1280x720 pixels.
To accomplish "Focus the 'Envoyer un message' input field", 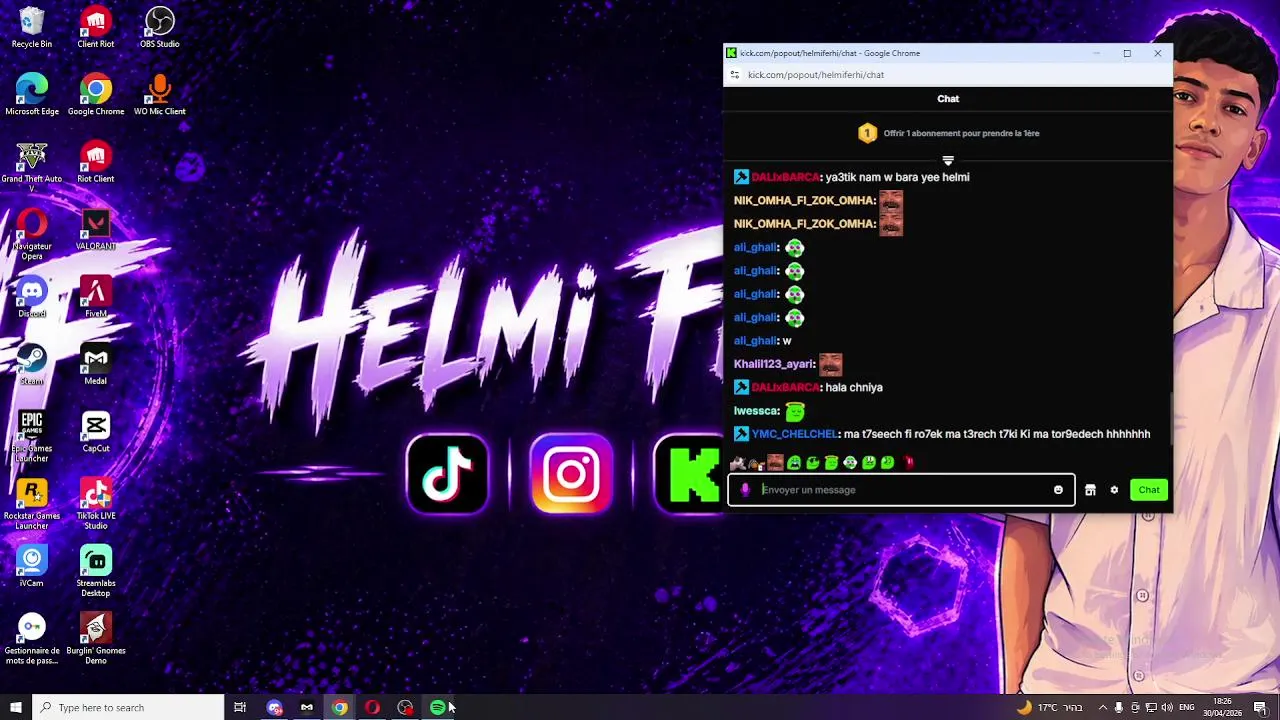I will tap(901, 490).
